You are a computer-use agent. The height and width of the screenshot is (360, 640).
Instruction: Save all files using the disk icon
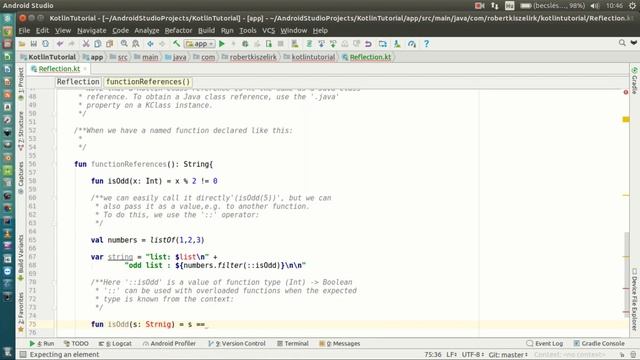tap(33, 44)
